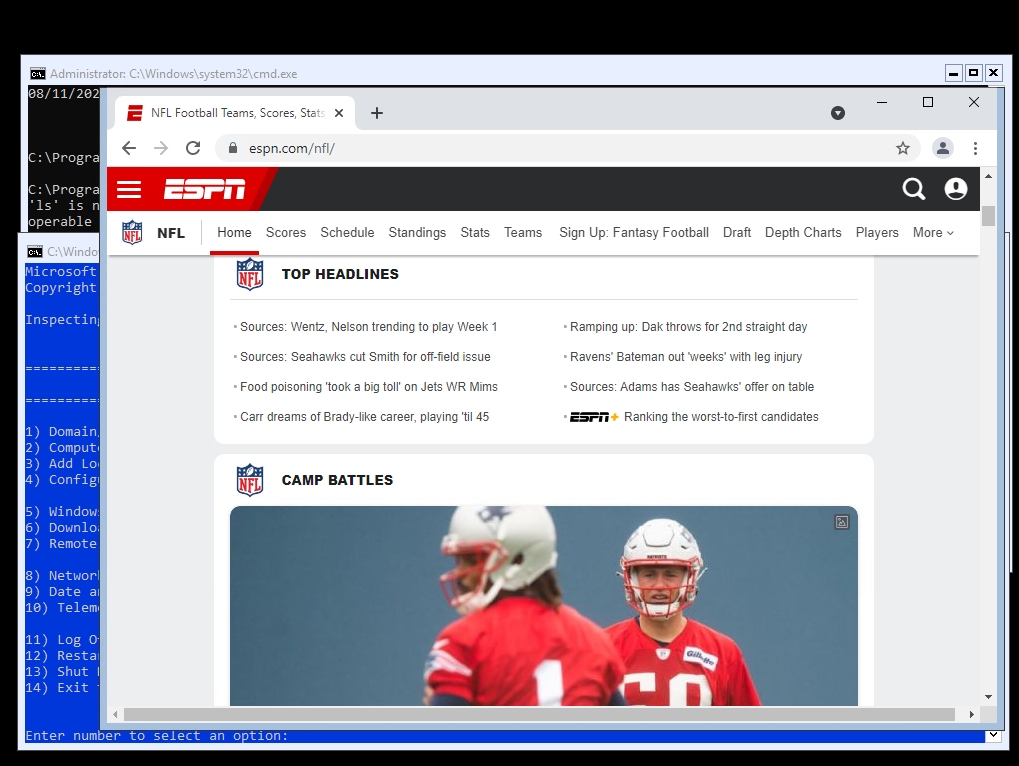Close the NFL Football Teams tab
The width and height of the screenshot is (1019, 766).
[x=339, y=113]
